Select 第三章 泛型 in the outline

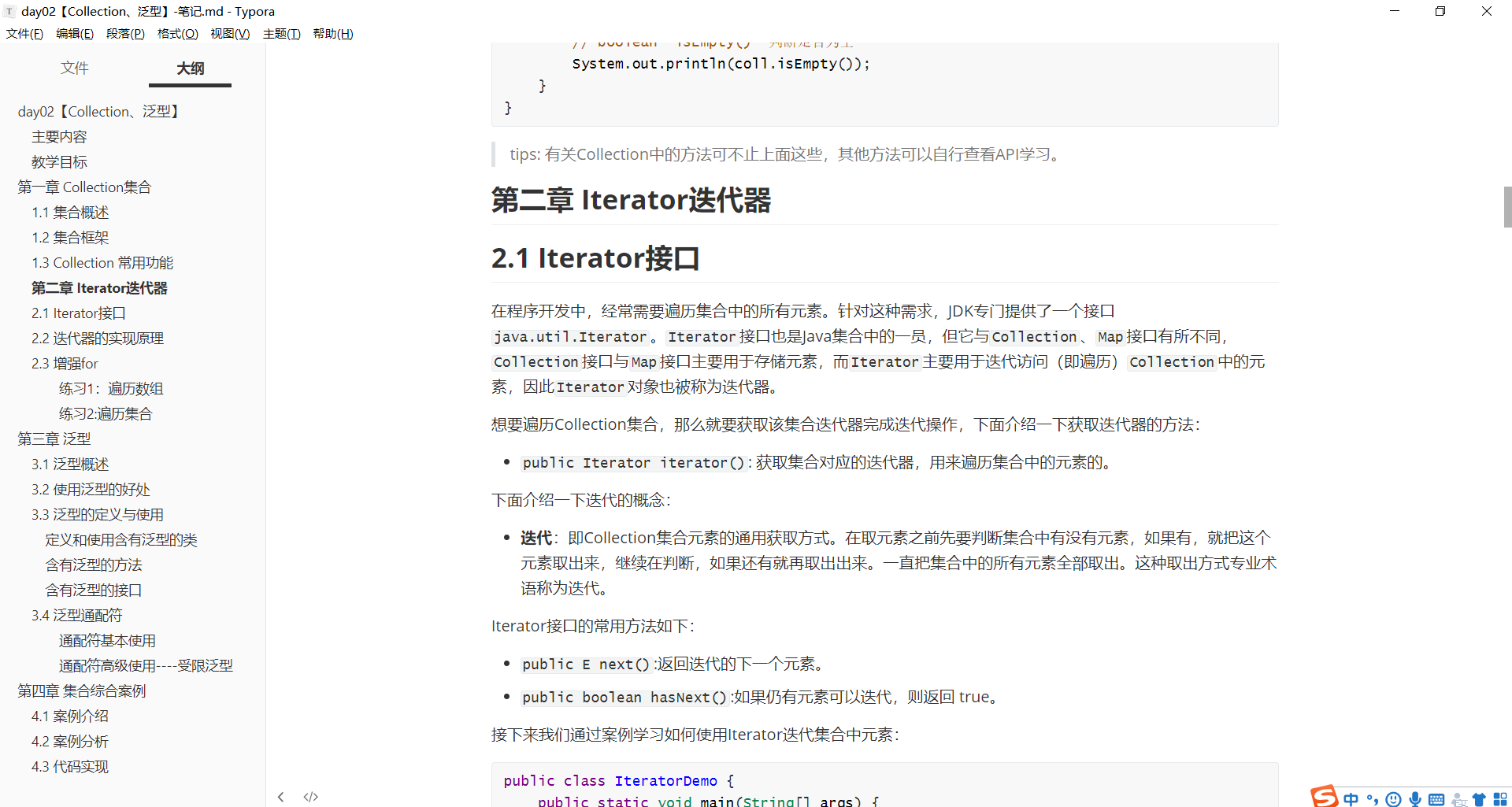[53, 439]
